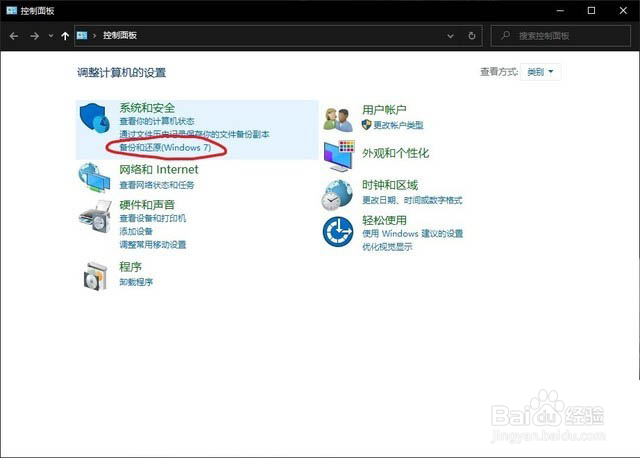
Task: Click 卸载程序 link
Action: [136, 282]
